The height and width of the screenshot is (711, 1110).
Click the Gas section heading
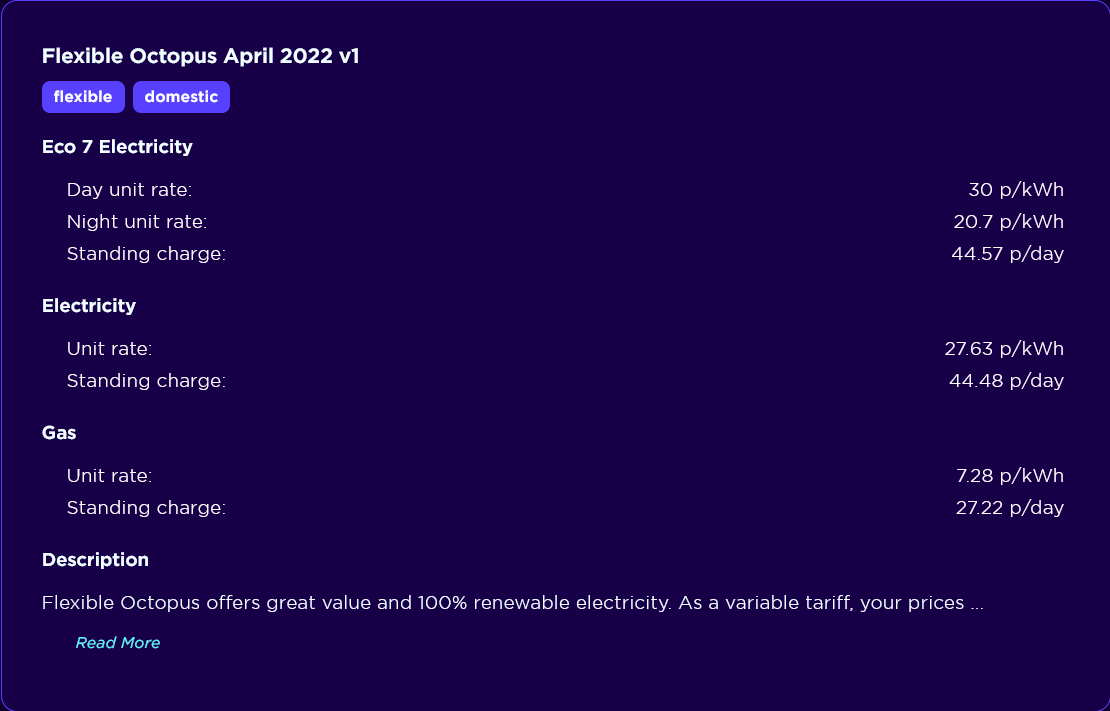(59, 433)
